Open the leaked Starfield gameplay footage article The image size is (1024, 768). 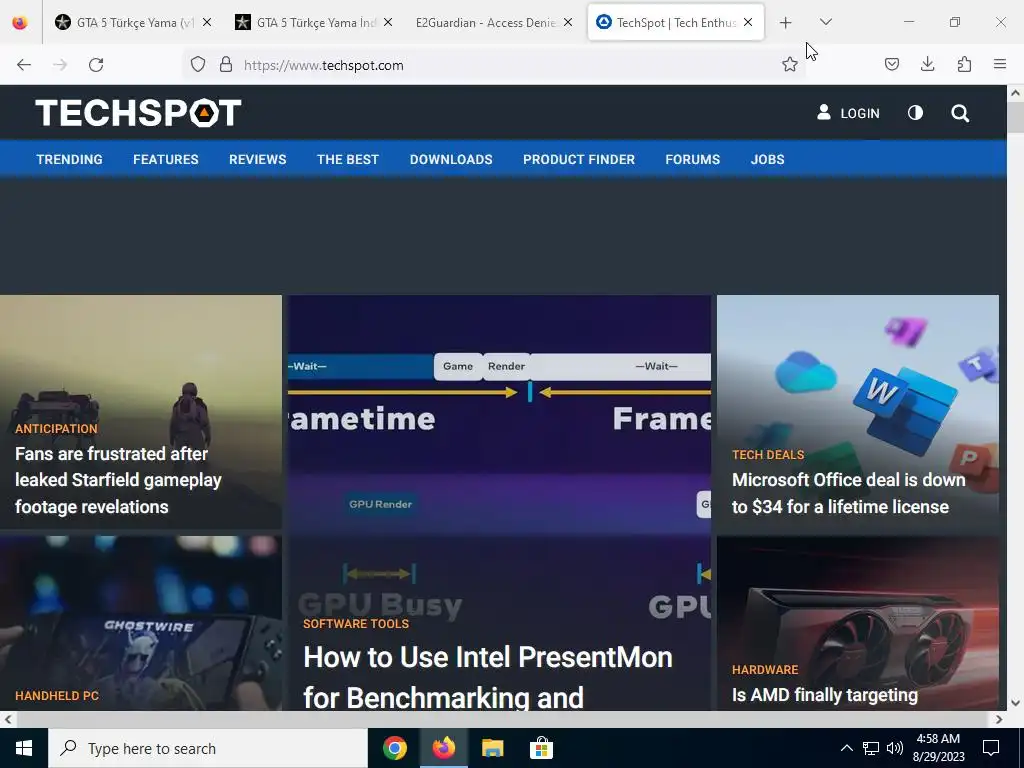tap(118, 480)
